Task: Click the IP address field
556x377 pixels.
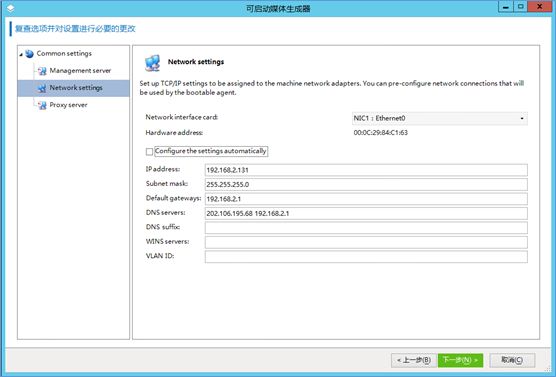Action: pyautogui.click(x=366, y=170)
